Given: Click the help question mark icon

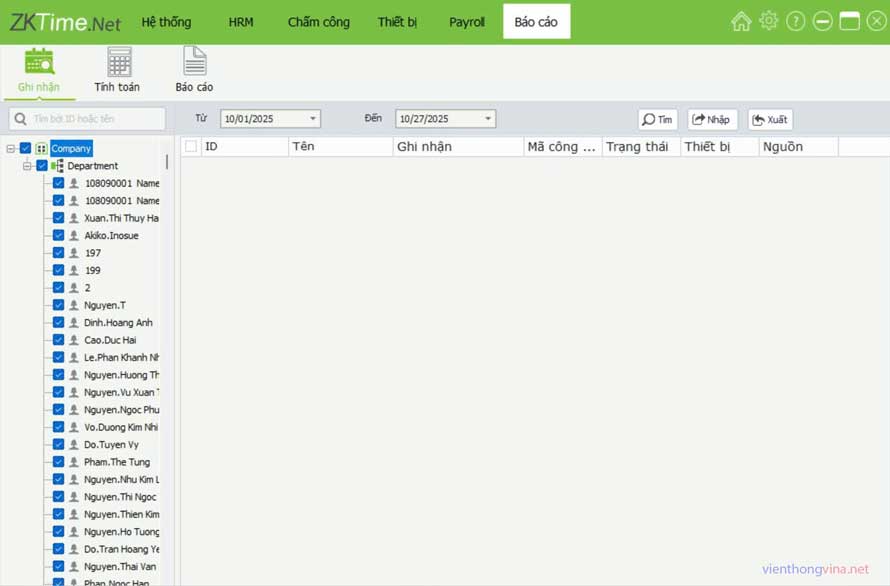Looking at the screenshot, I should [x=795, y=21].
